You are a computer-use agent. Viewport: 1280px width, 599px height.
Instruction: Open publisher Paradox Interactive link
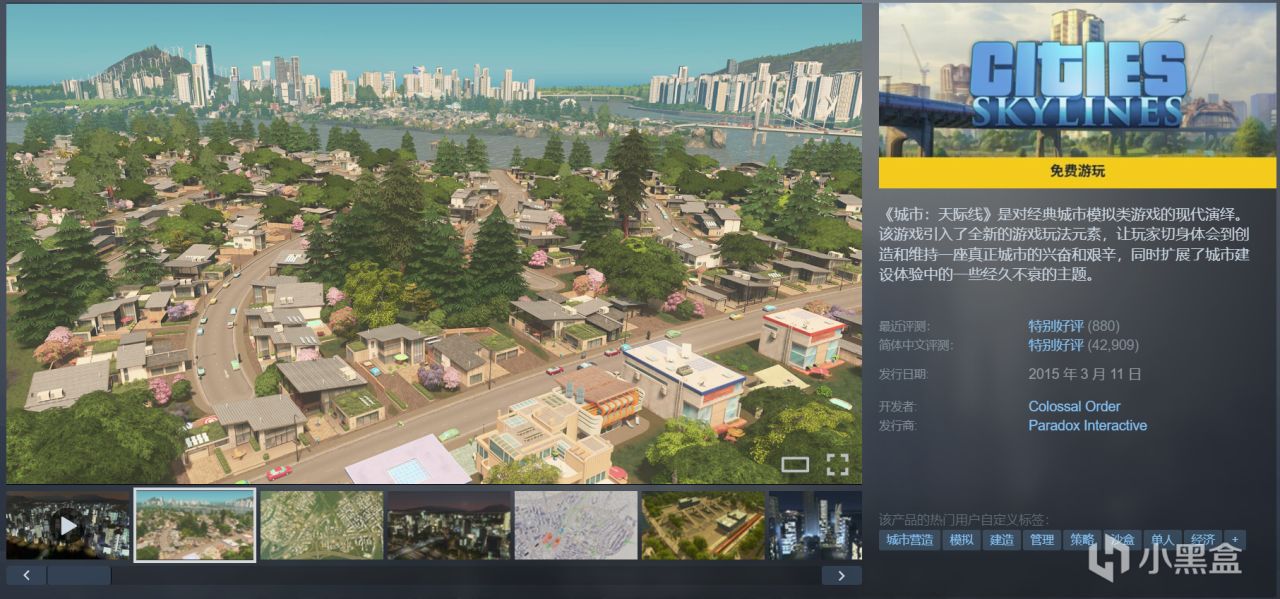(1087, 425)
